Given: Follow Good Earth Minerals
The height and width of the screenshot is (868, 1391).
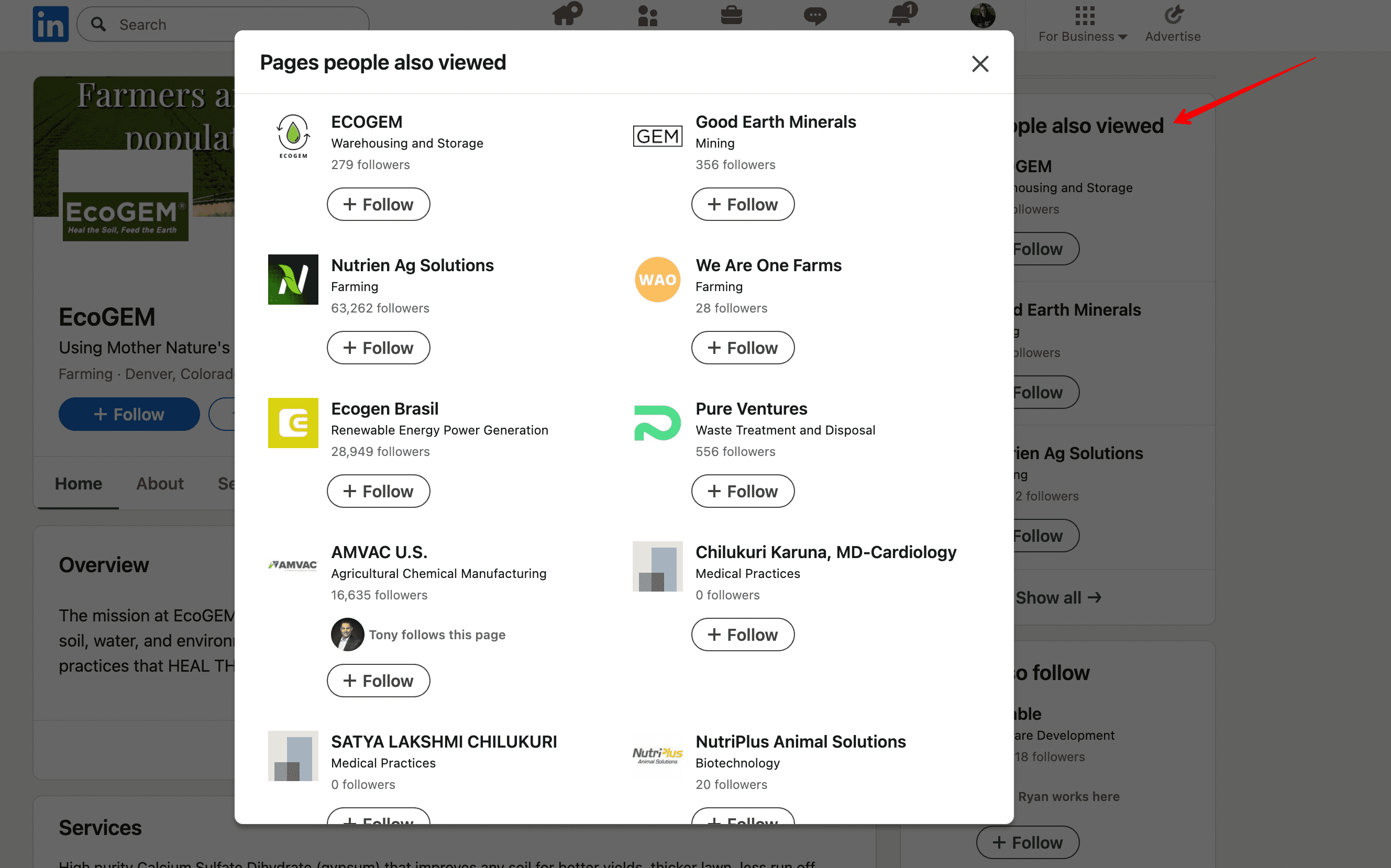Looking at the screenshot, I should tap(743, 204).
